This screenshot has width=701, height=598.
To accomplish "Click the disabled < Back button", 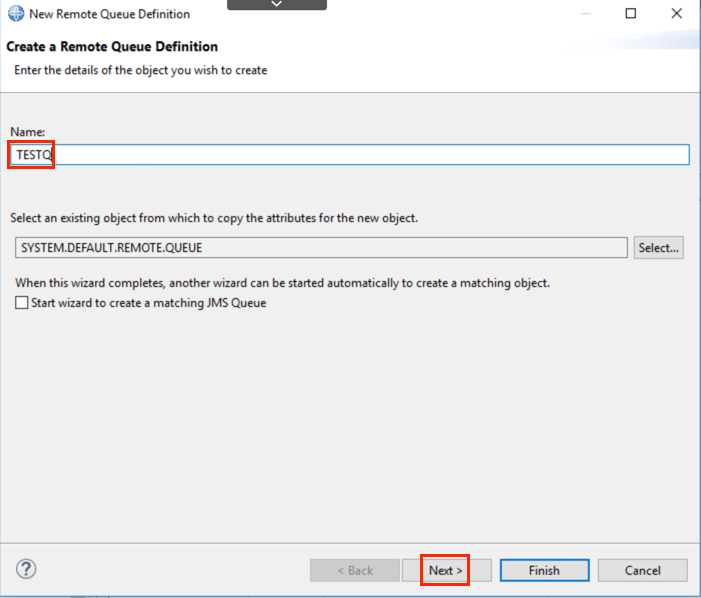I will click(x=355, y=570).
